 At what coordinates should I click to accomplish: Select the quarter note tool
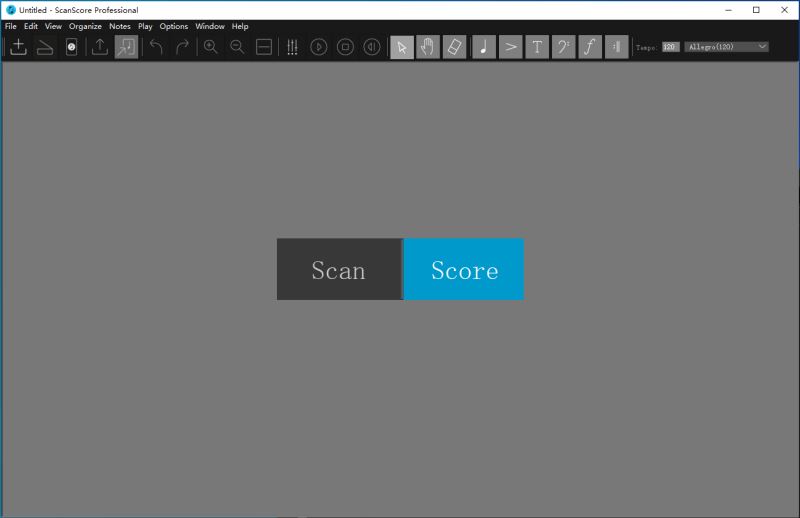[484, 47]
